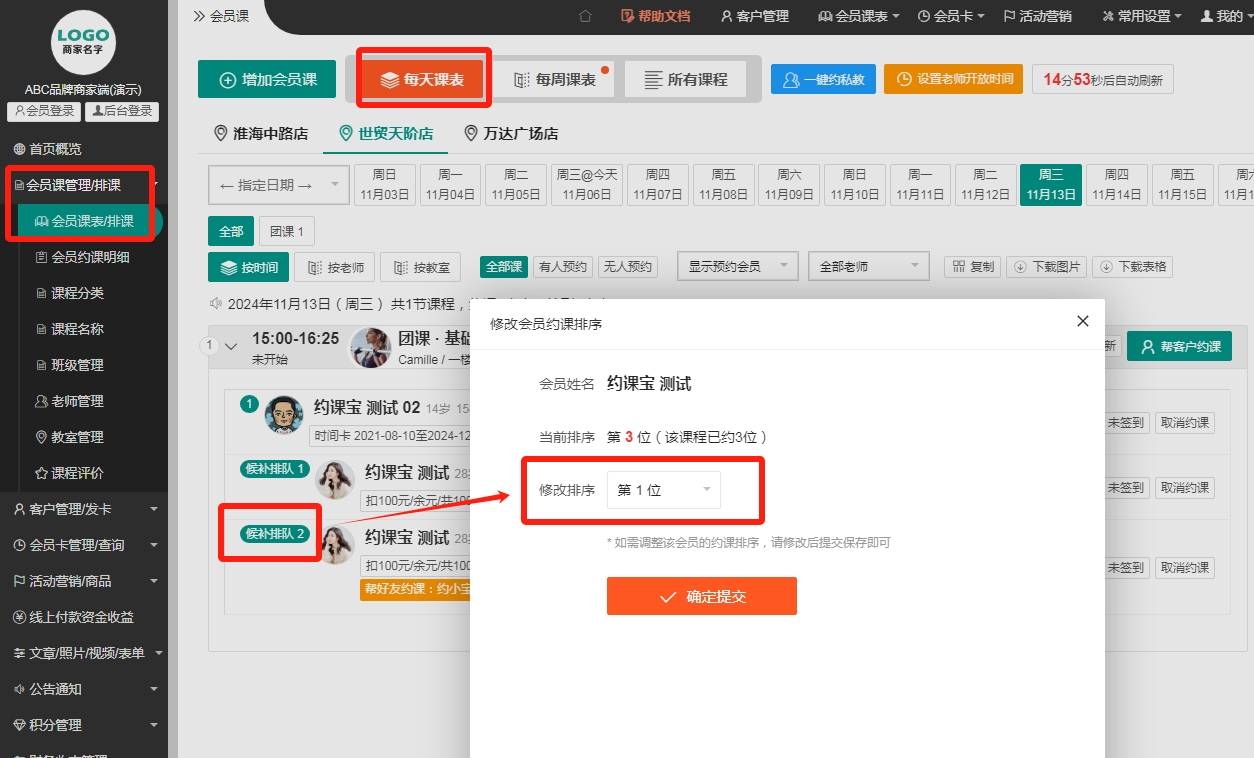Click 下载表格 download button
The width and height of the screenshot is (1254, 758).
pyautogui.click(x=1133, y=266)
